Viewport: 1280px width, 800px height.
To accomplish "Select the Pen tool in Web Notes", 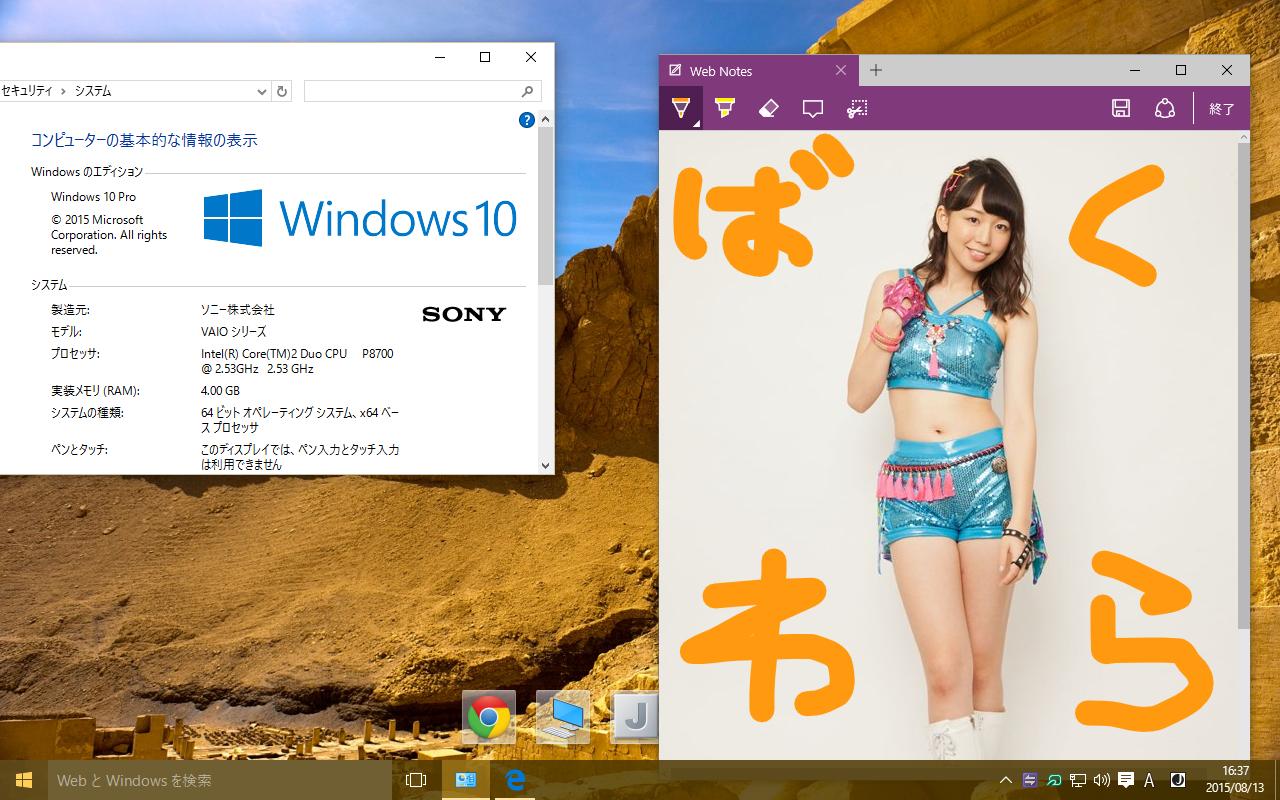I will (680, 108).
